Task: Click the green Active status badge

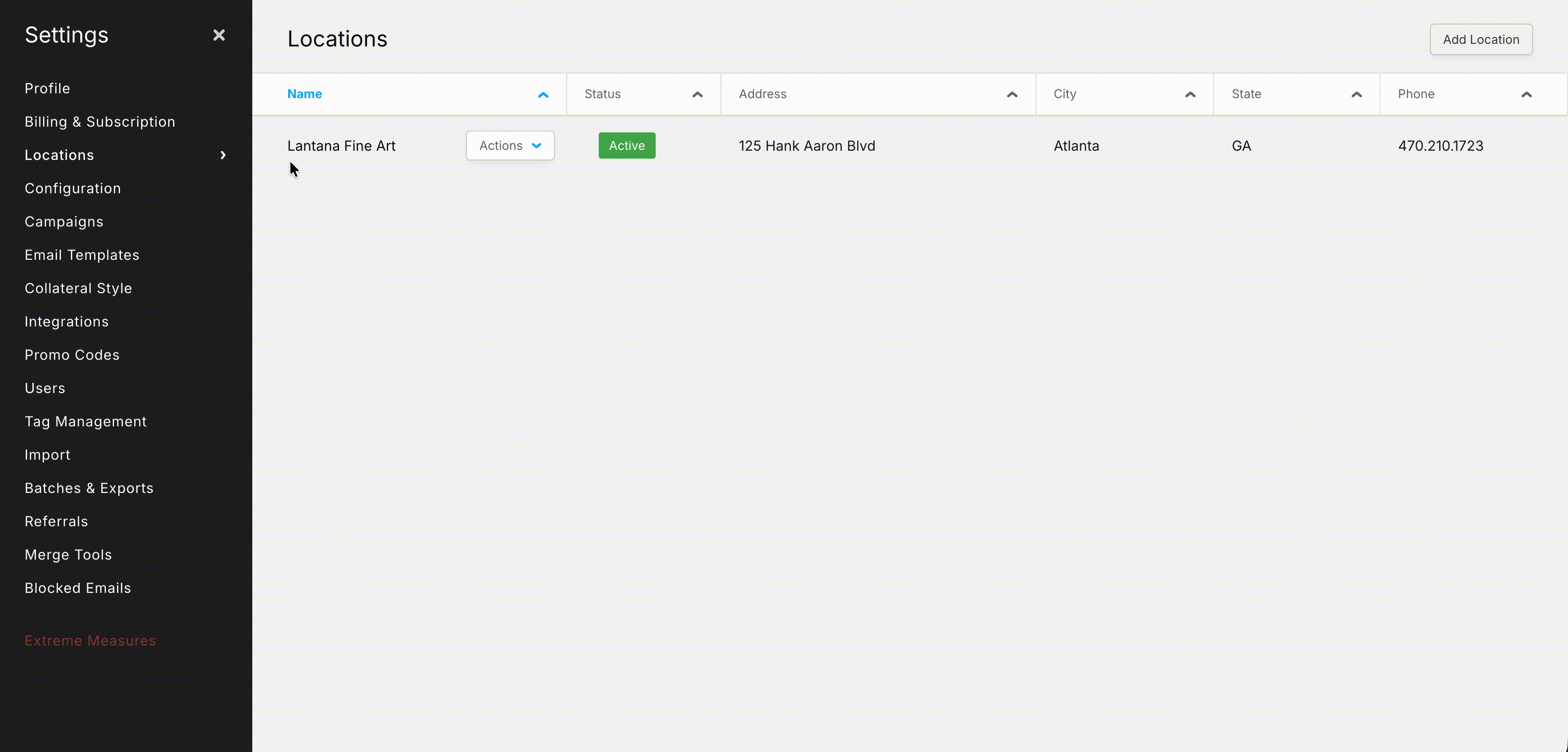Action: coord(627,145)
